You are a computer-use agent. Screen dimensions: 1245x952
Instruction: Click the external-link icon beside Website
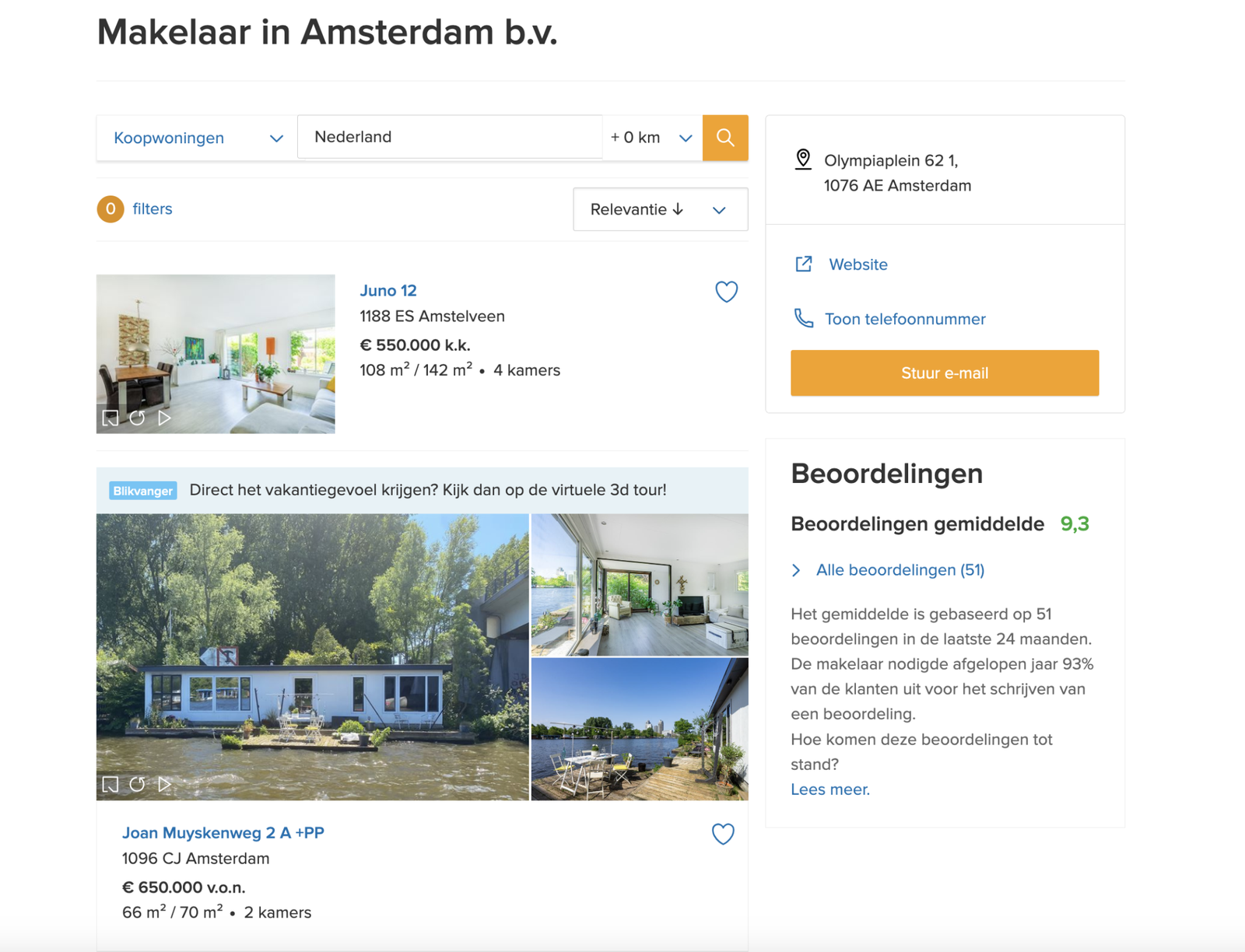(803, 264)
